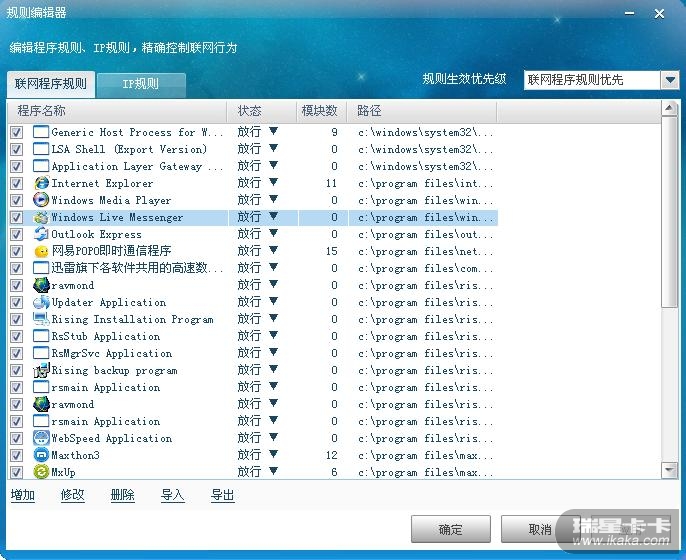Click the 删除 link

[x=122, y=495]
